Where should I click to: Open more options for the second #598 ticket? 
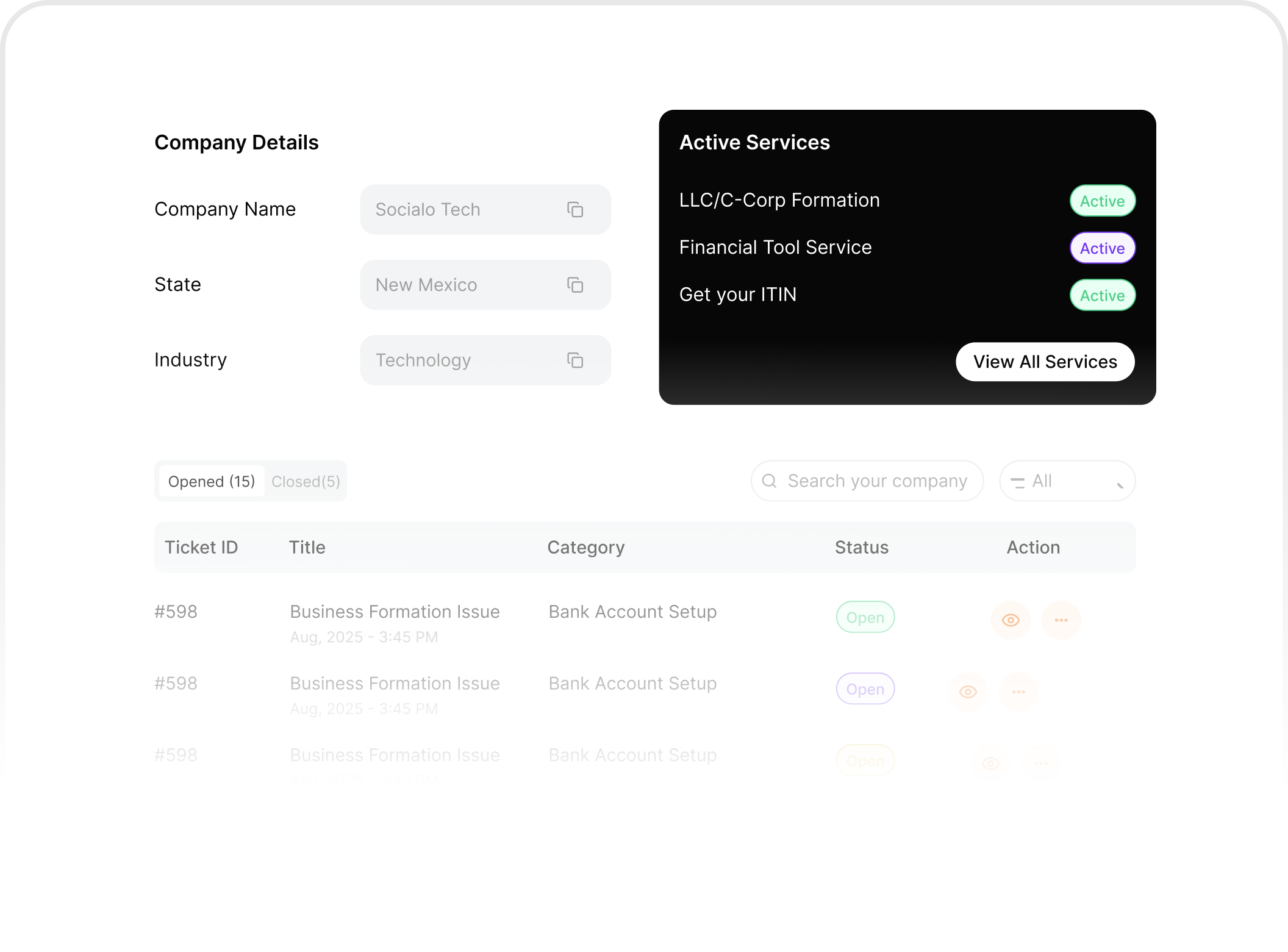click(1018, 691)
